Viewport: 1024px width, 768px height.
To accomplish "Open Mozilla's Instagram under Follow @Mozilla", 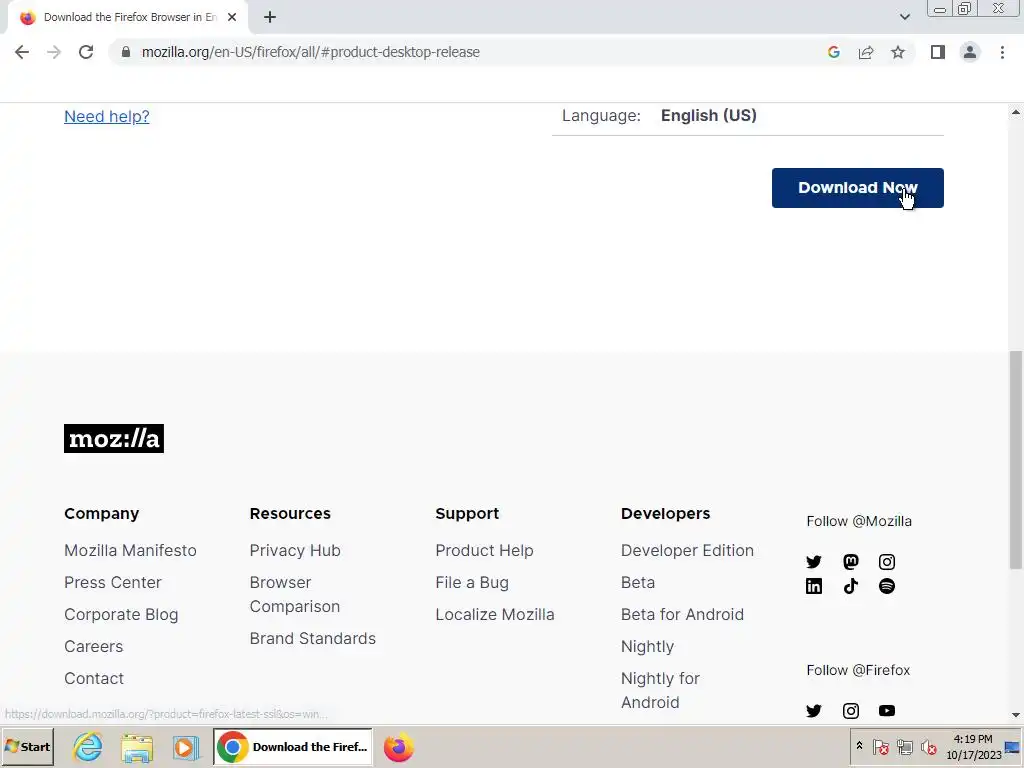I will pos(887,562).
